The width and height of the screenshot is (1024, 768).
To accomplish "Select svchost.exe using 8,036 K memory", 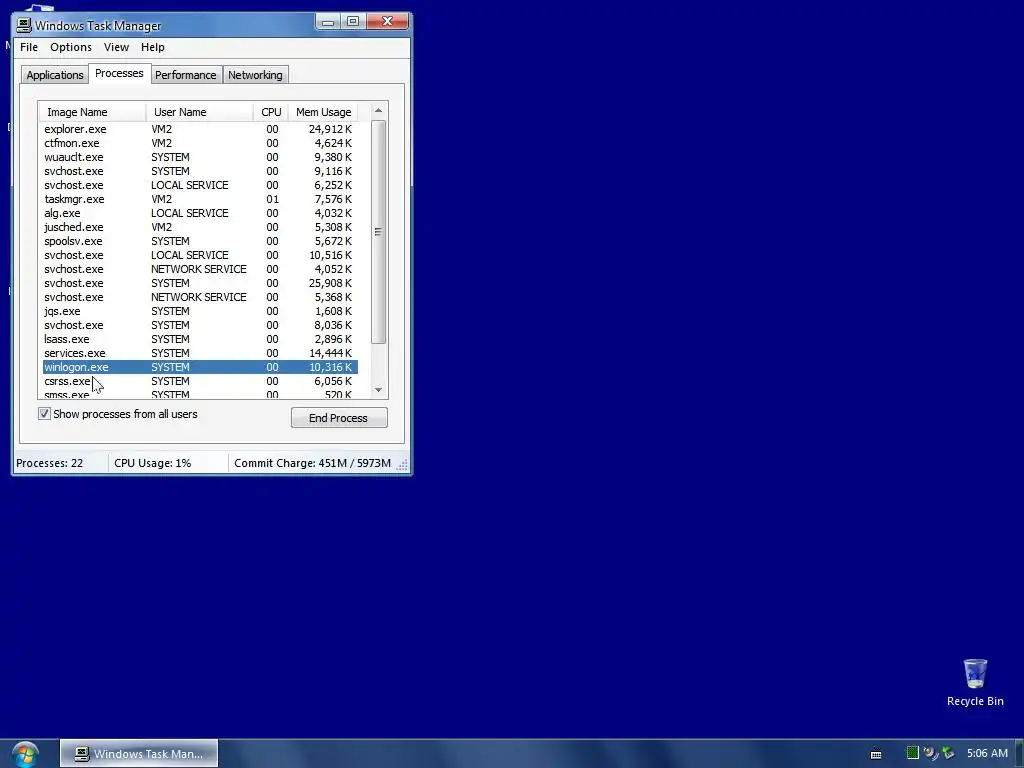I will [200, 325].
